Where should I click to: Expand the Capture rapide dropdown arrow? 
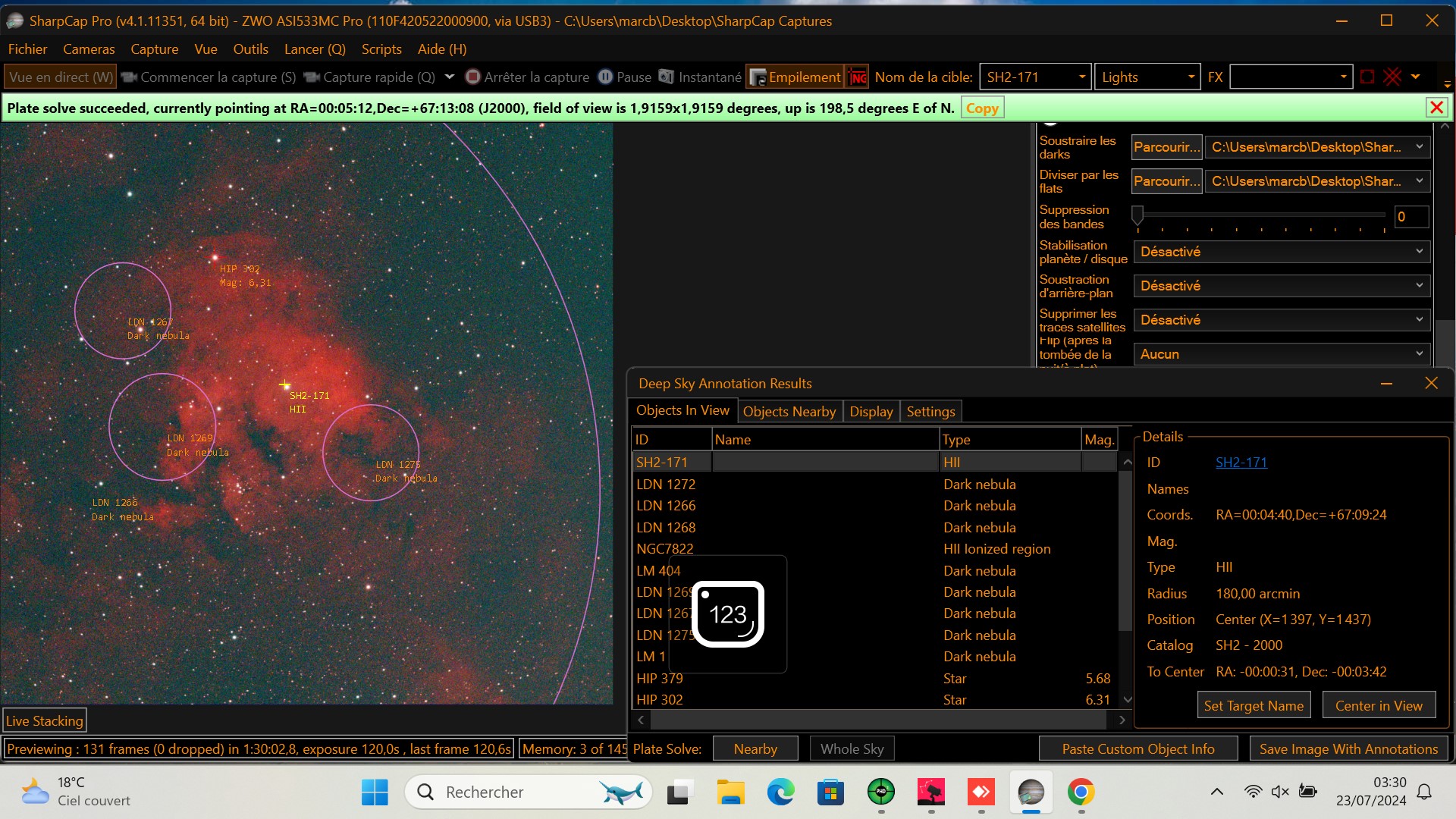tap(449, 77)
